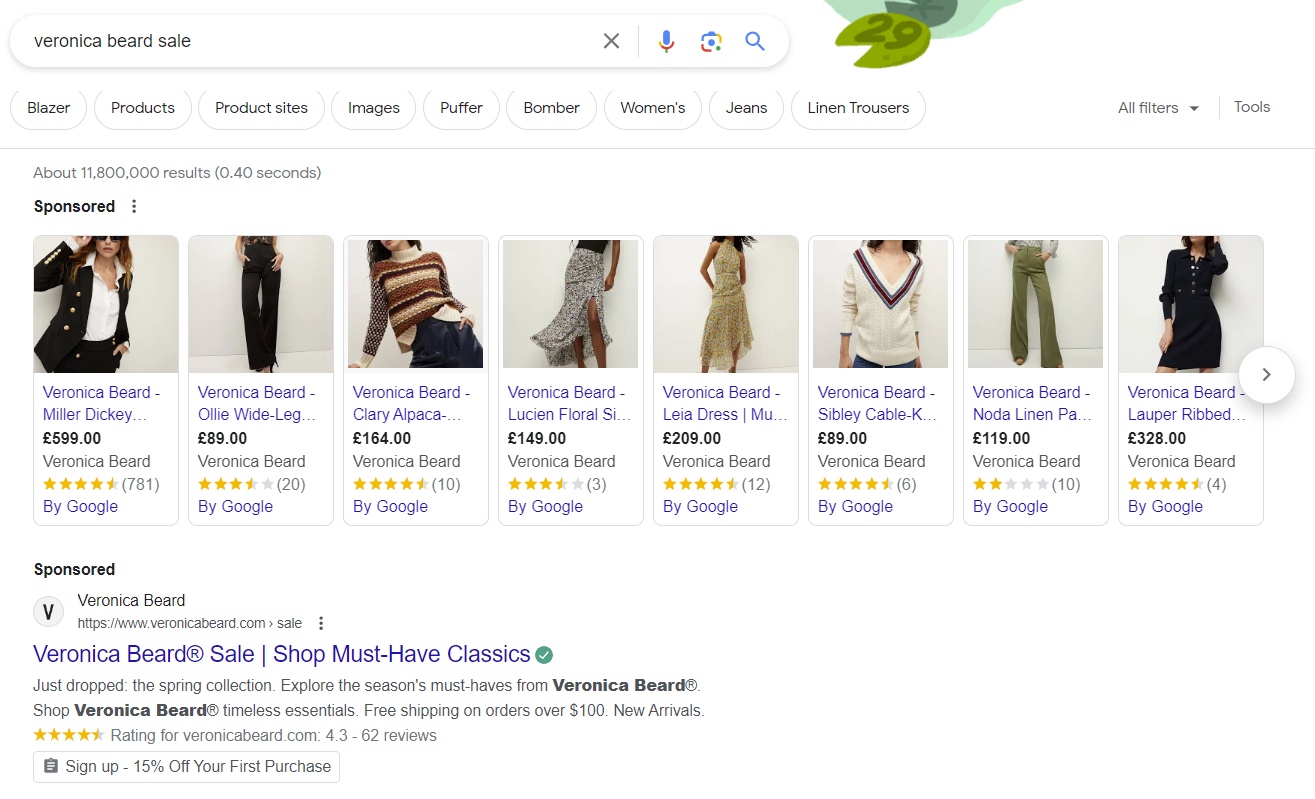This screenshot has width=1315, height=799.
Task: Start voice search with the microphone icon
Action: click(666, 41)
